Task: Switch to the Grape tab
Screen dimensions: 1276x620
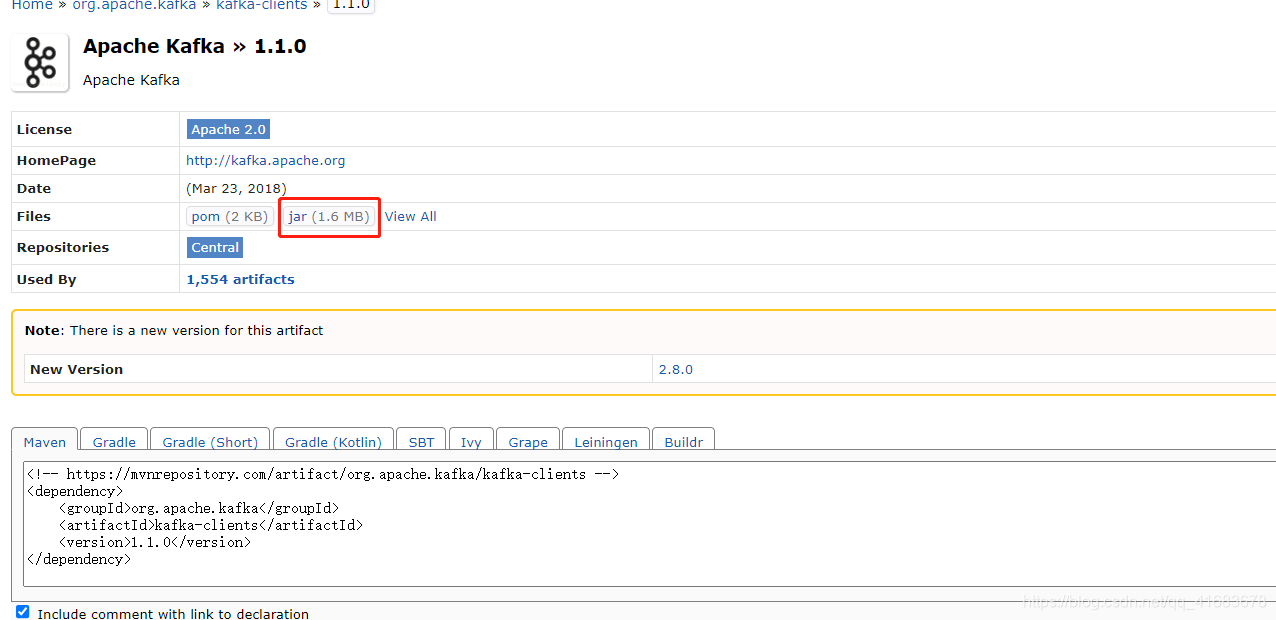Action: click(528, 441)
